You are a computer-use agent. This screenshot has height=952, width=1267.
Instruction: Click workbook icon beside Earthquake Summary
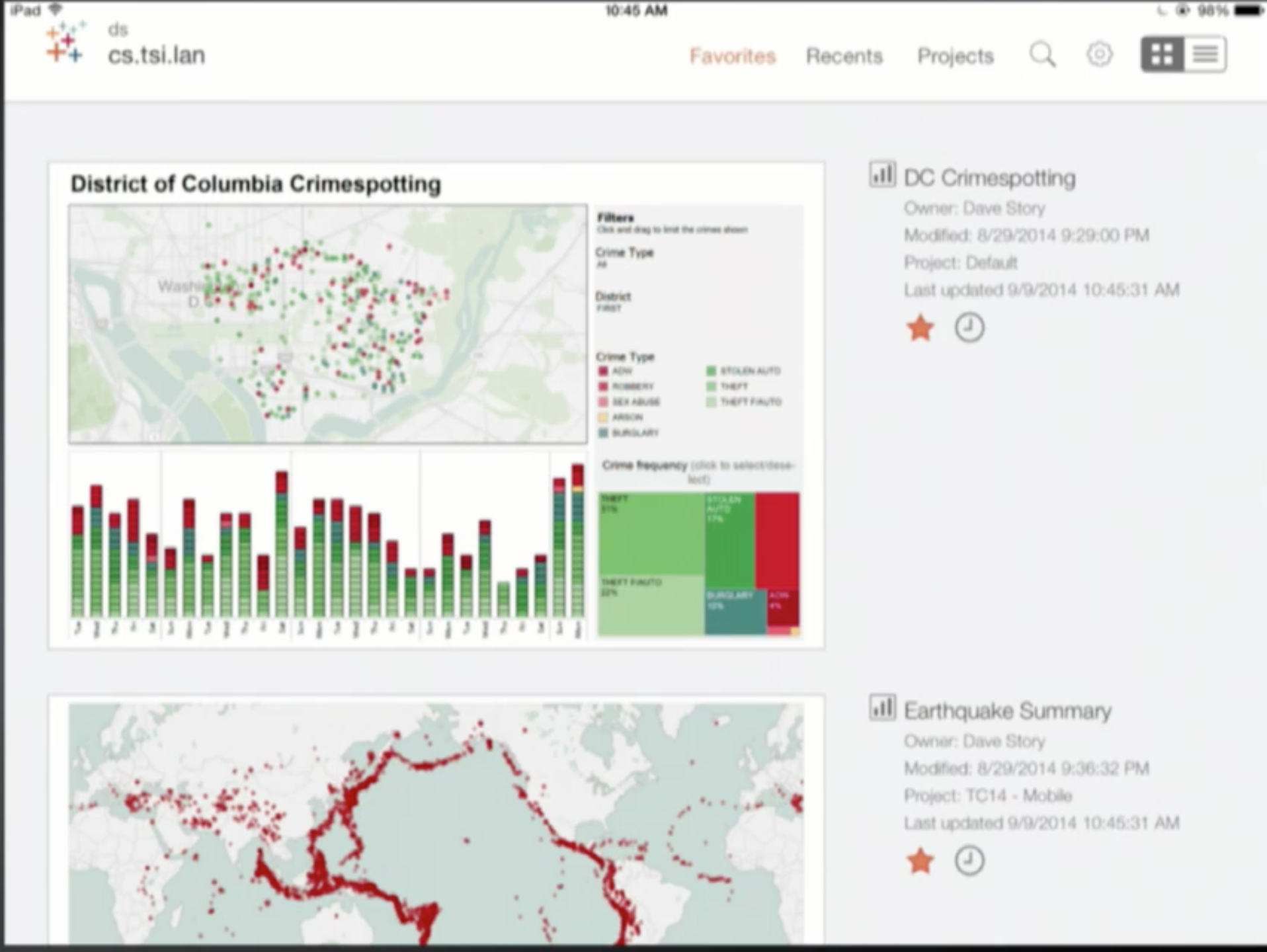pyautogui.click(x=882, y=708)
